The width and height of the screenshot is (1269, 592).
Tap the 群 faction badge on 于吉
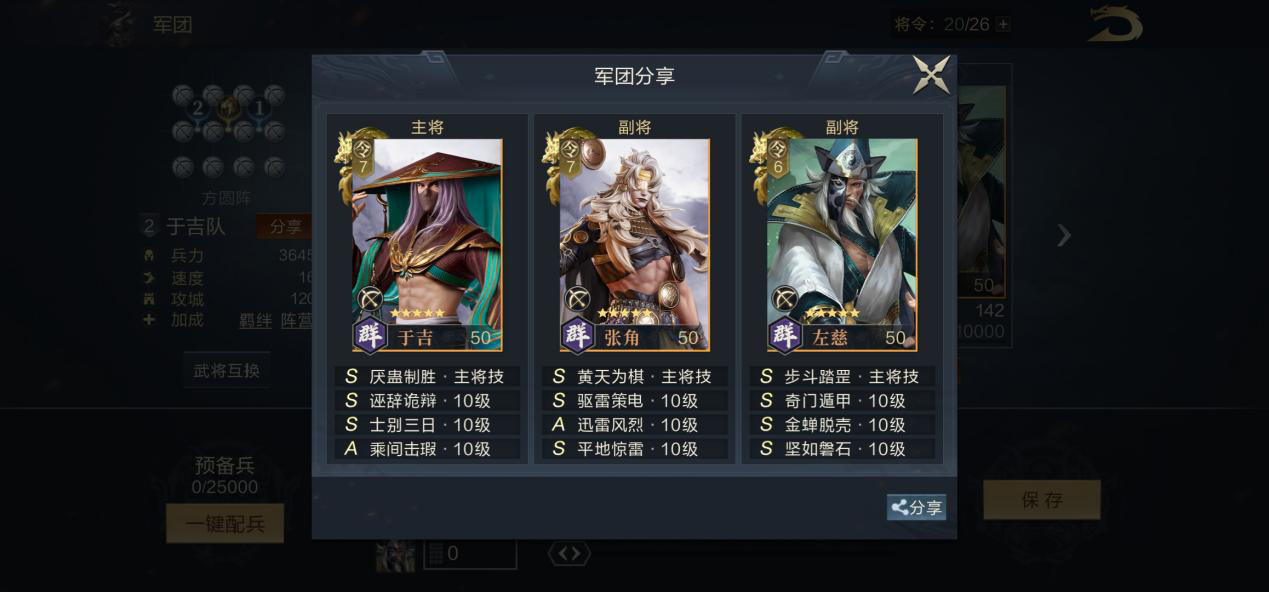tap(371, 335)
